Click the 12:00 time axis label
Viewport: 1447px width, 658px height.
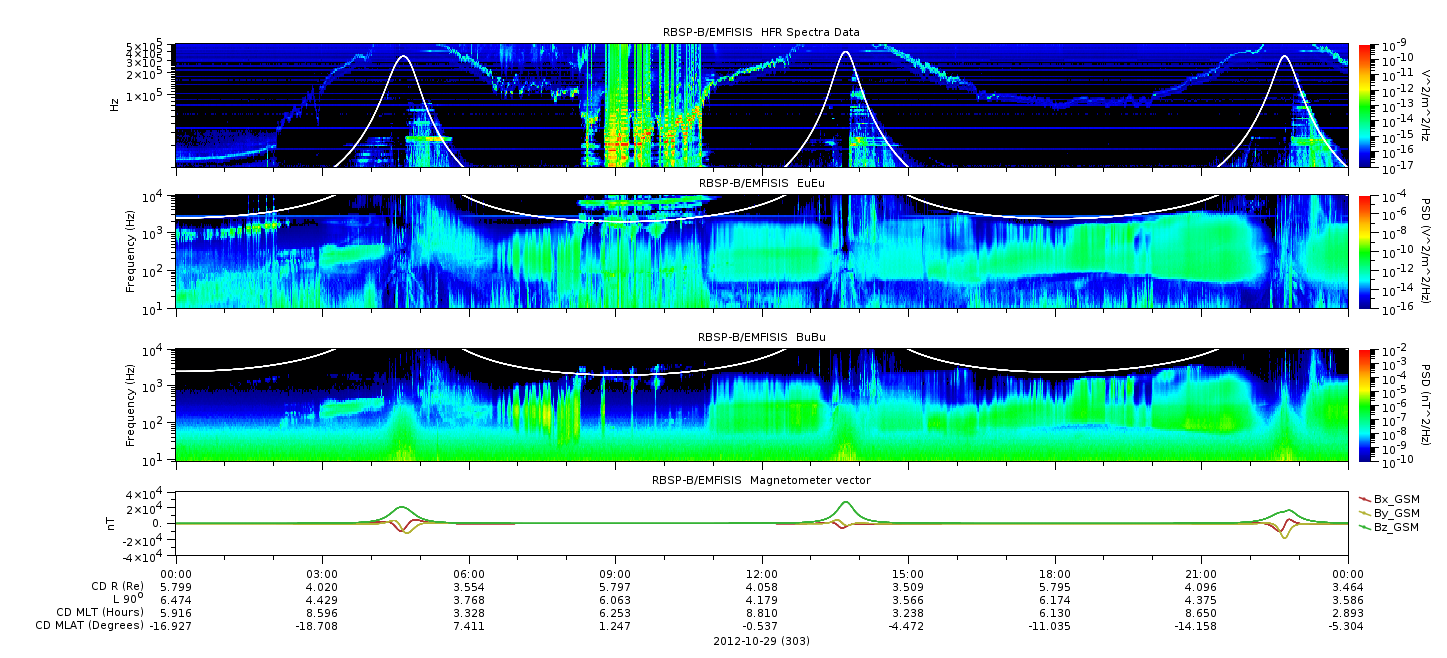(x=762, y=572)
